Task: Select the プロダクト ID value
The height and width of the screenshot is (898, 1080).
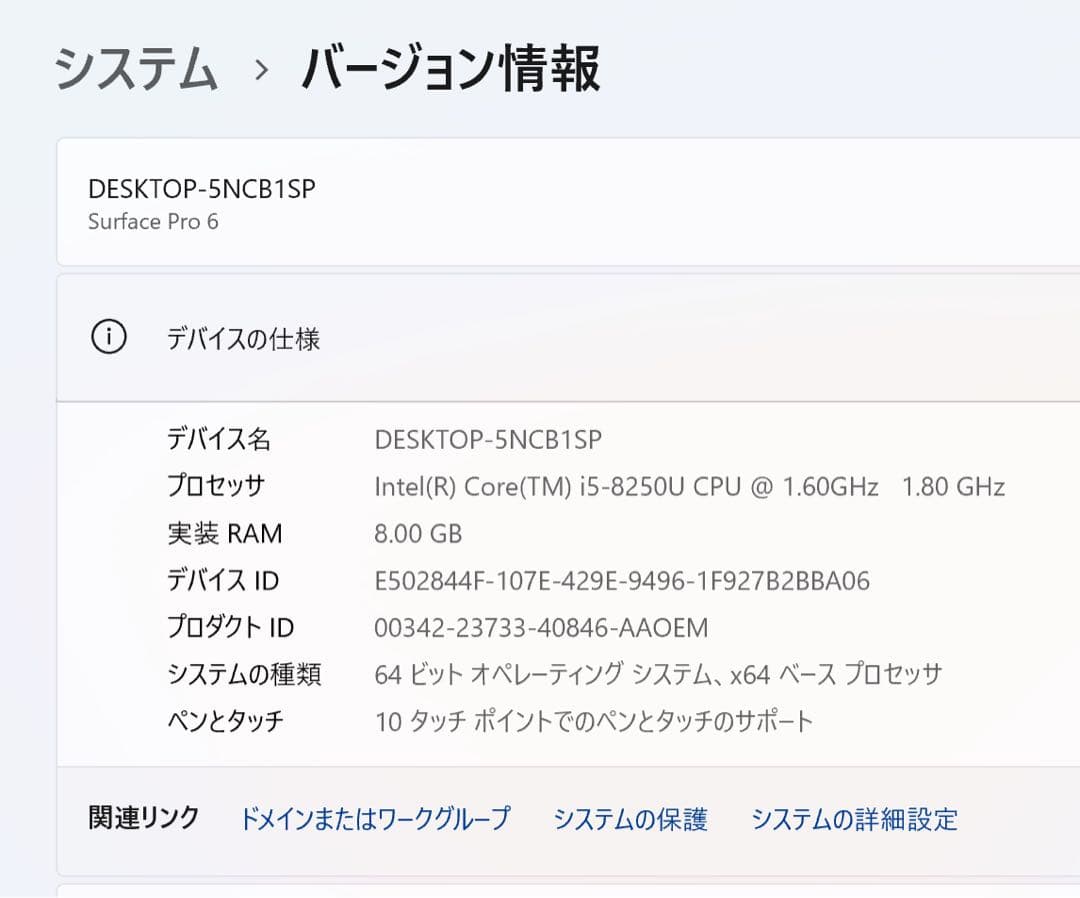Action: [x=540, y=628]
